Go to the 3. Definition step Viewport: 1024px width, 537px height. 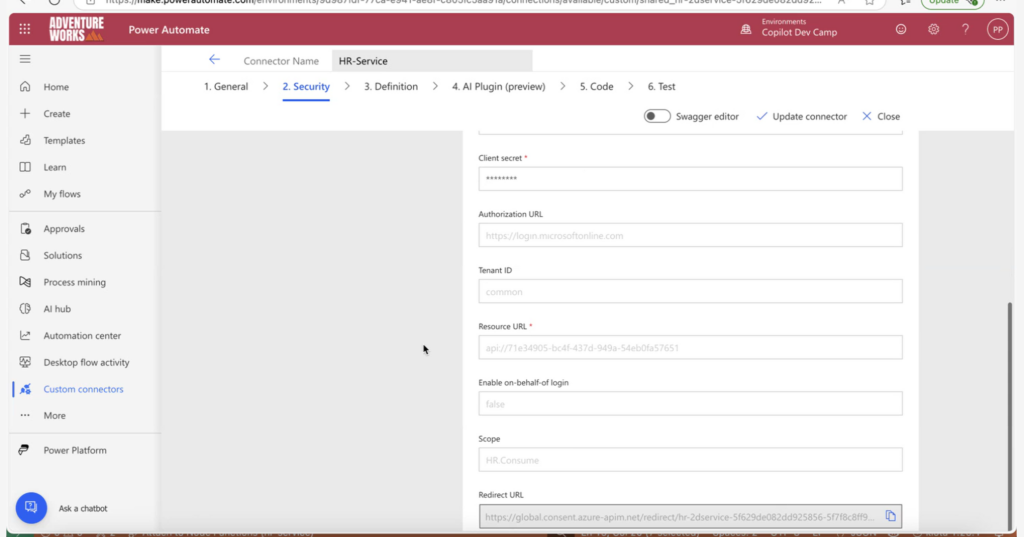click(391, 86)
